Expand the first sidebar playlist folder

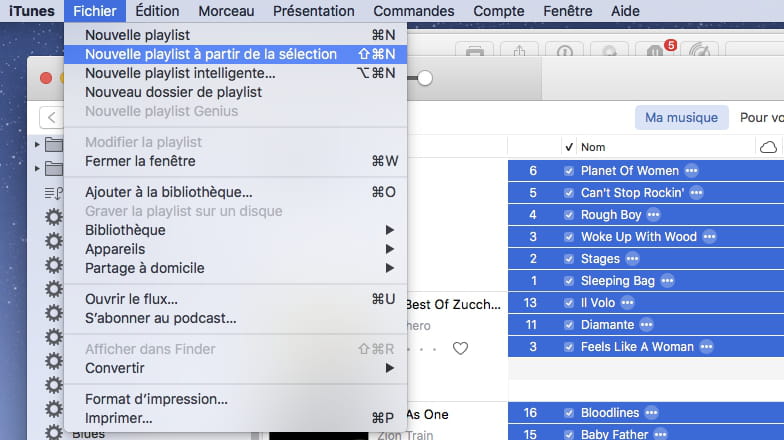click(37, 144)
